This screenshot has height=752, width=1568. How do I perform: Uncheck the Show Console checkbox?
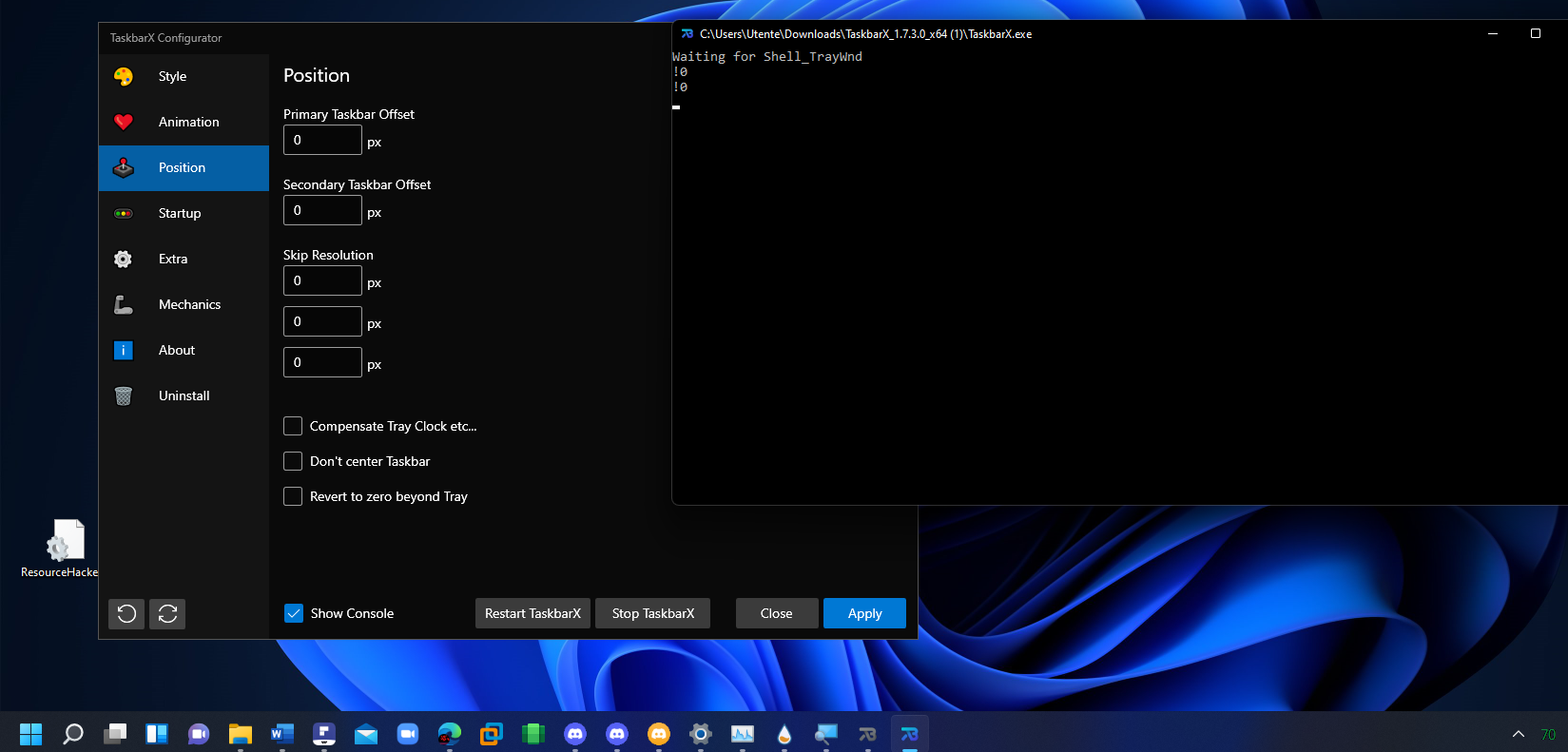point(294,613)
